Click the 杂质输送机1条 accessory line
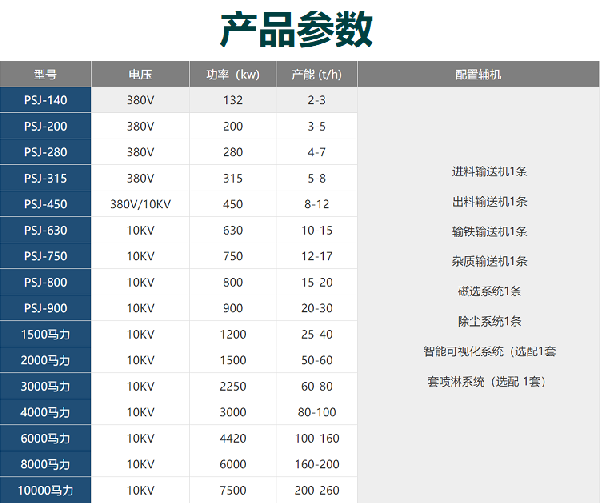 (489, 261)
